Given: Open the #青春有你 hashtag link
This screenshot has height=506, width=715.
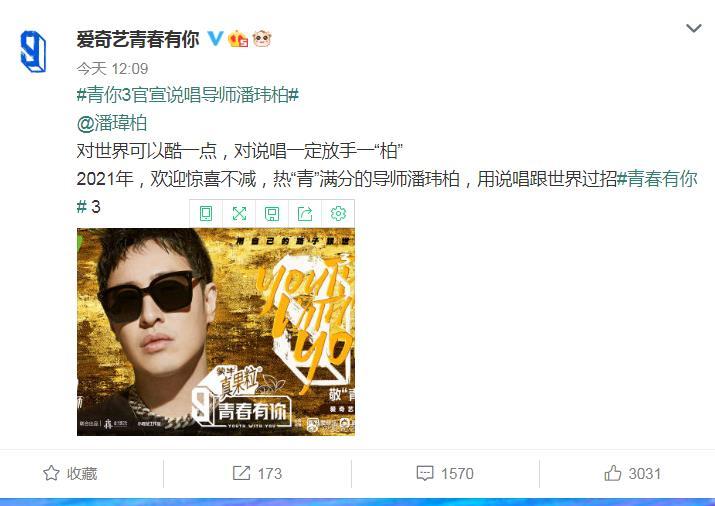Looking at the screenshot, I should [657, 178].
